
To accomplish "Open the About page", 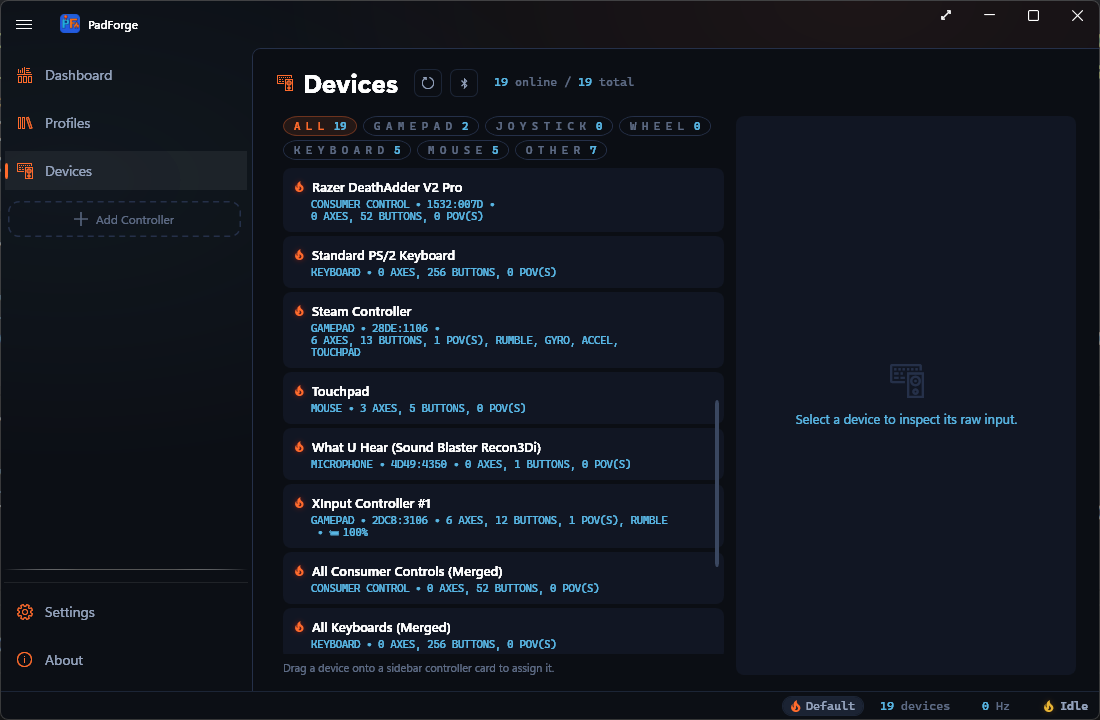I will click(126, 660).
